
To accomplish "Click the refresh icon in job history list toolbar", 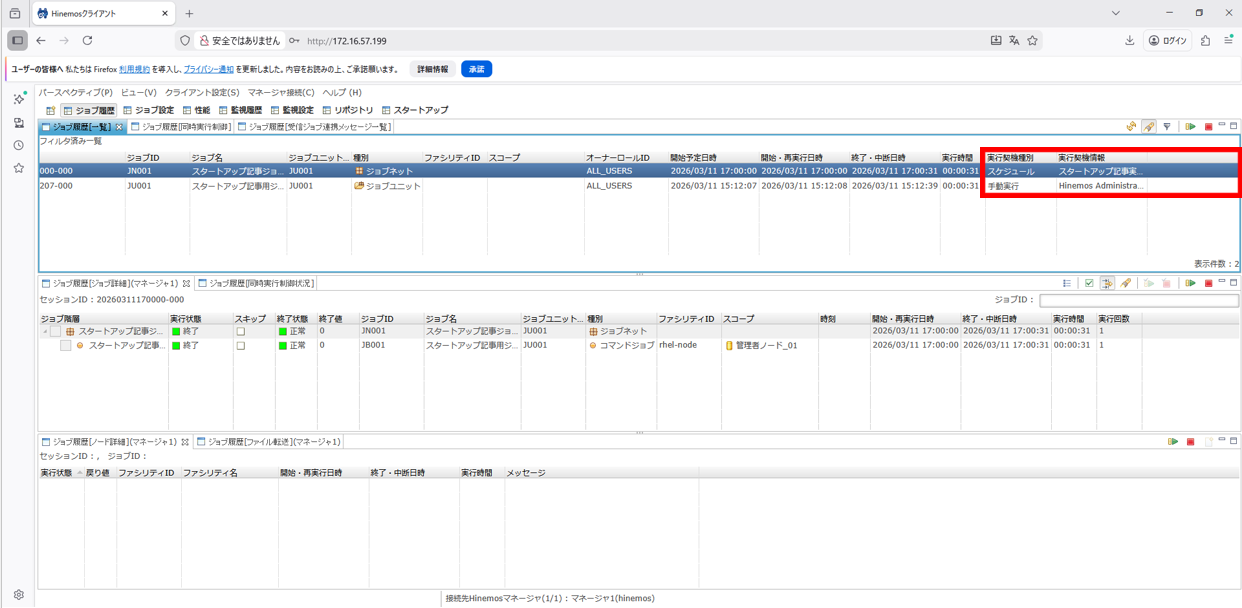I will (x=1131, y=127).
